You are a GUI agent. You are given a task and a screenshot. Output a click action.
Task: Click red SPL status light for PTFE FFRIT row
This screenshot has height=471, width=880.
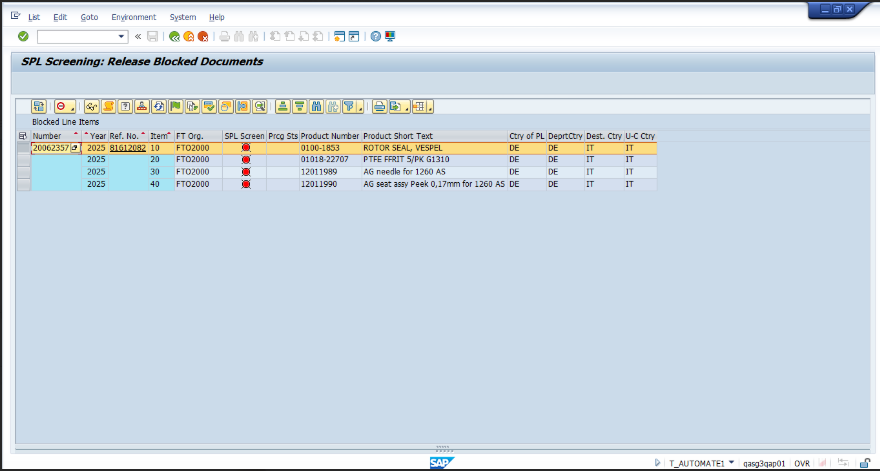pos(245,160)
